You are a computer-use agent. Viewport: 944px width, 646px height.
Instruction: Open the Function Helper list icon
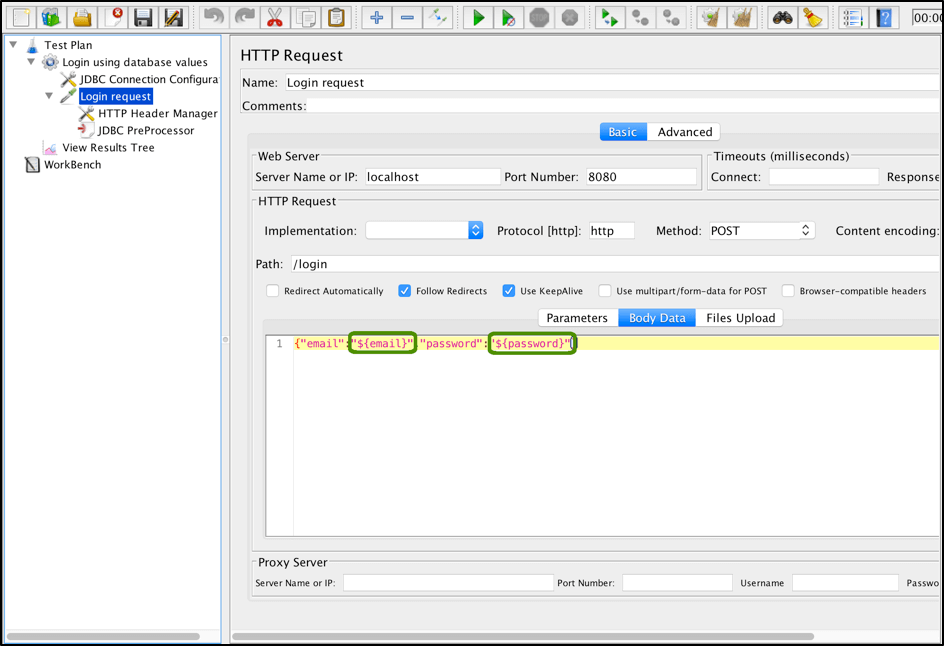853,17
